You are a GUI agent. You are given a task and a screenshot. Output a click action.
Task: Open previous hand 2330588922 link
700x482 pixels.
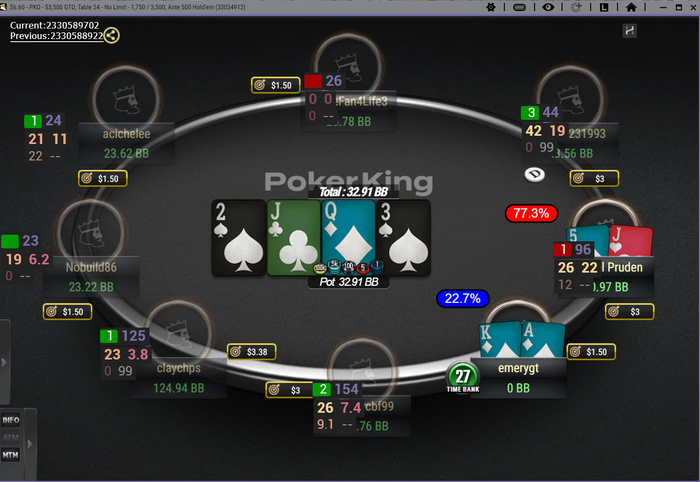57,36
